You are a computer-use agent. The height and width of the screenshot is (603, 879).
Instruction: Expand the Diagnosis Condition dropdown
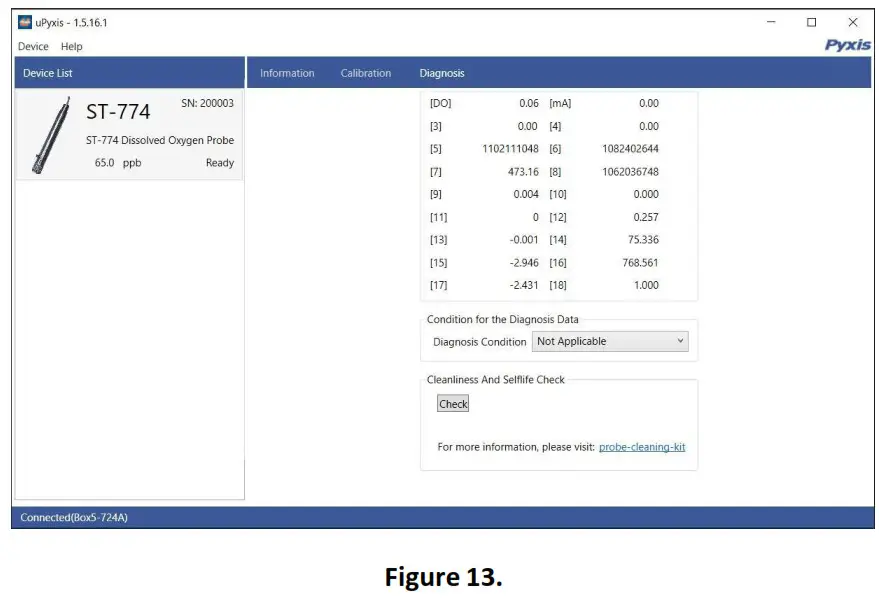(610, 341)
